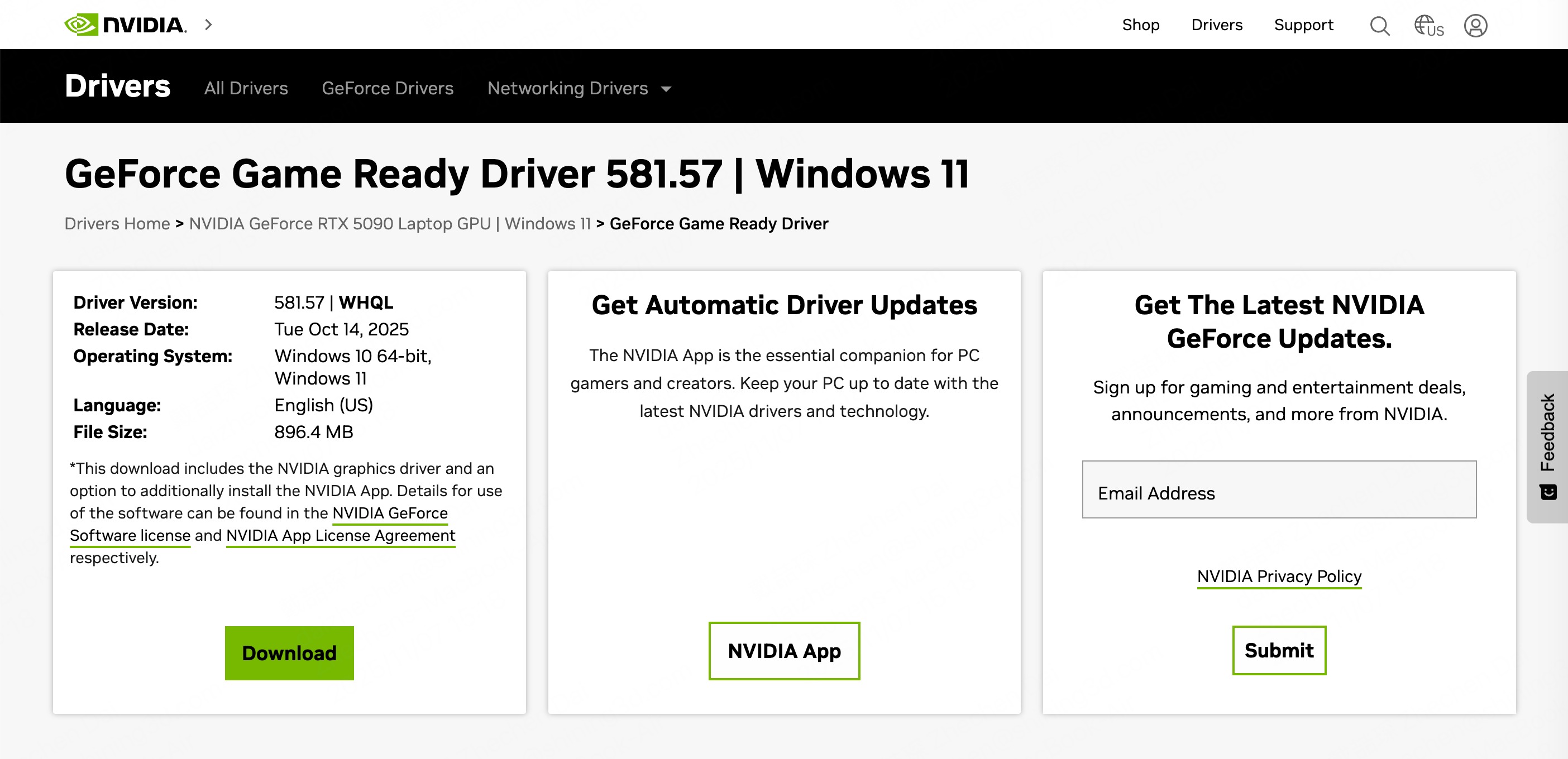1568x759 pixels.
Task: Click the NVIDIA App button
Action: pos(784,651)
